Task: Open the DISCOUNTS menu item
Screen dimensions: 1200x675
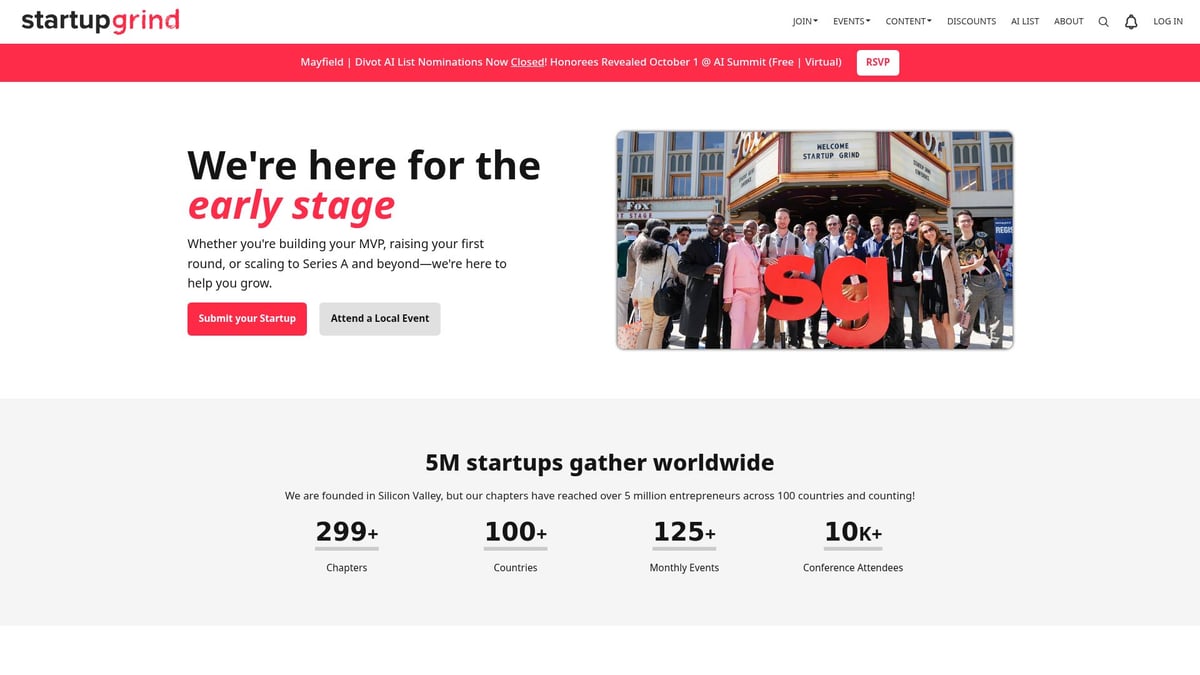Action: point(971,21)
